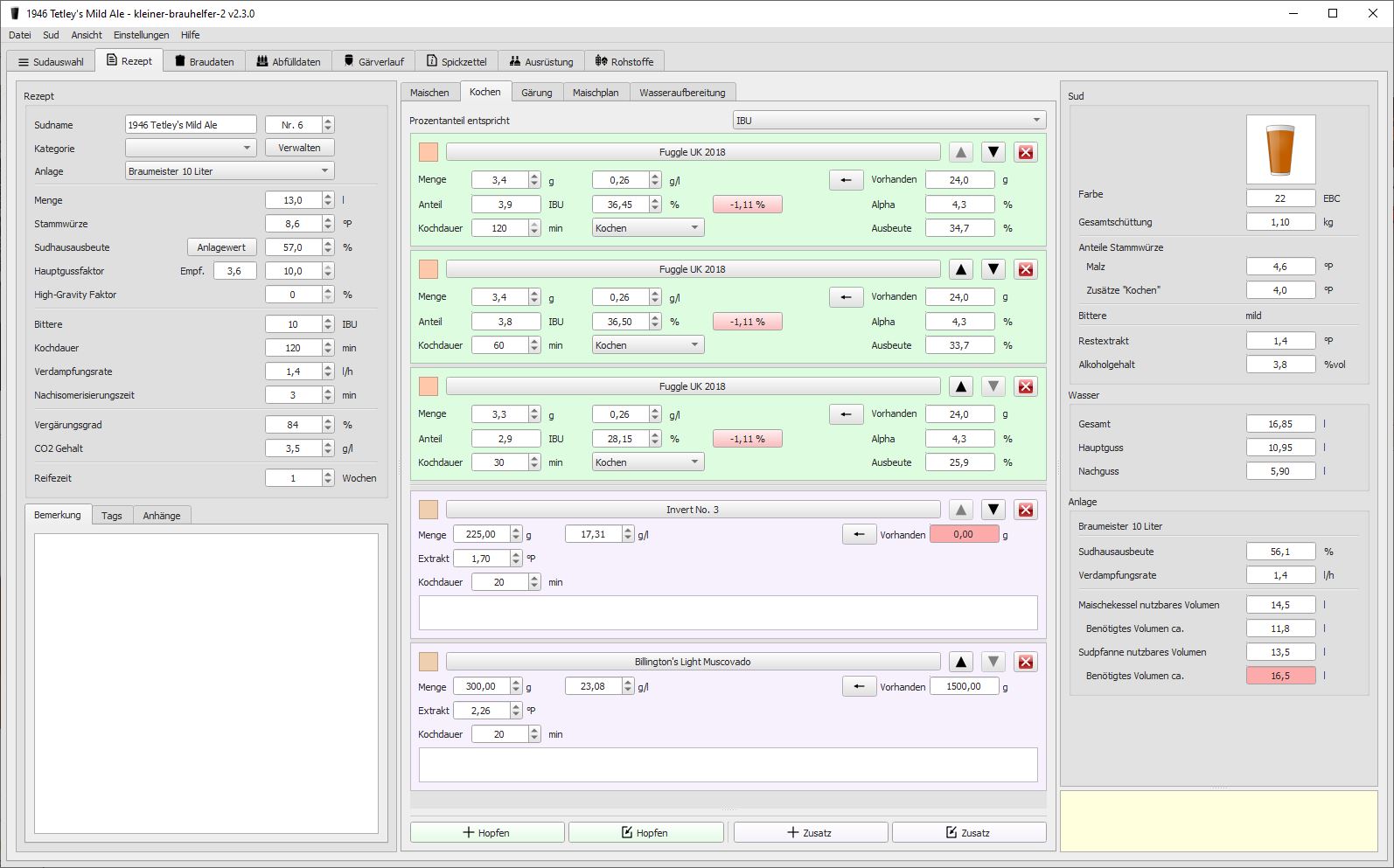Delete the Billington's Light Muscovado addition

(x=1025, y=662)
